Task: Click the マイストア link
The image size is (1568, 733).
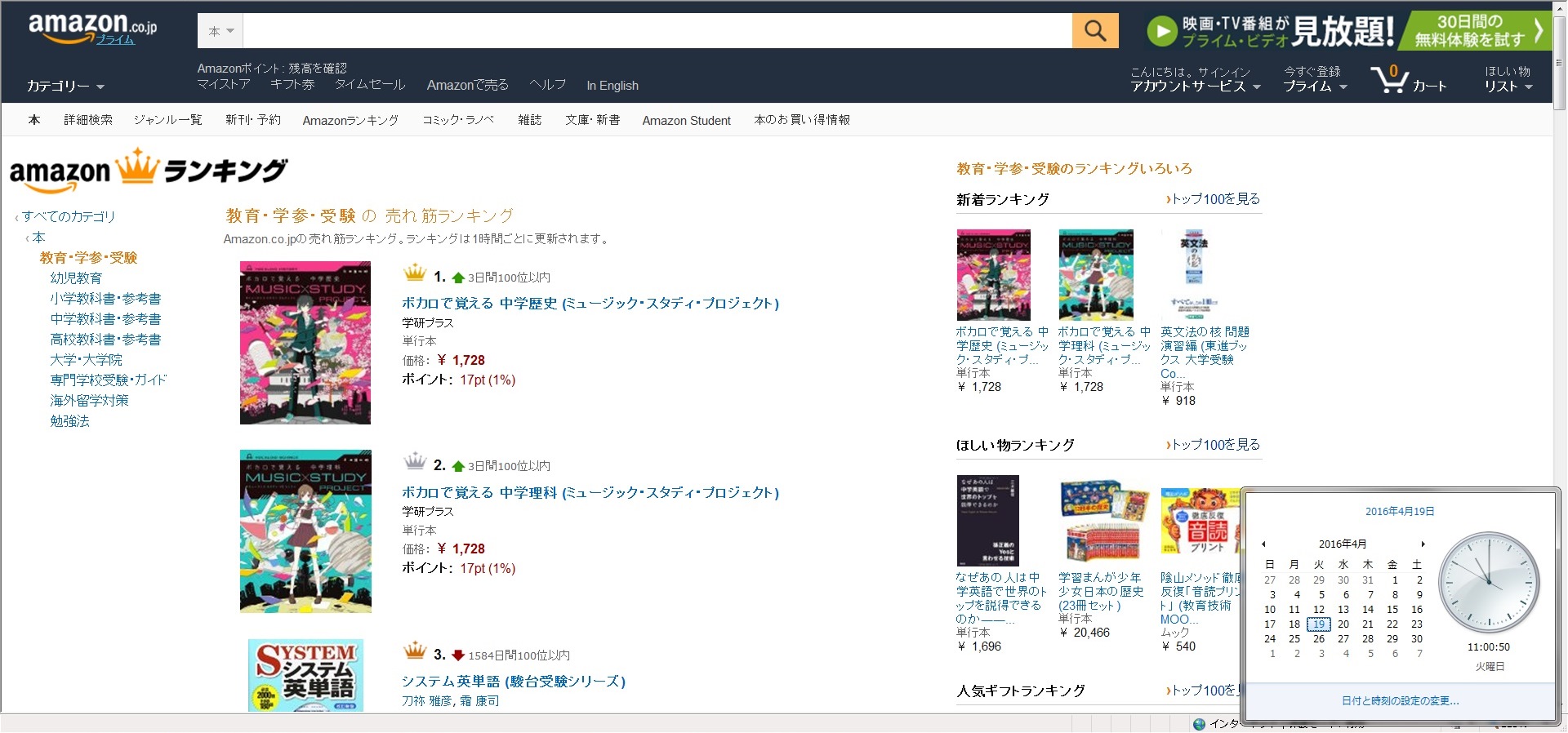Action: (x=224, y=85)
